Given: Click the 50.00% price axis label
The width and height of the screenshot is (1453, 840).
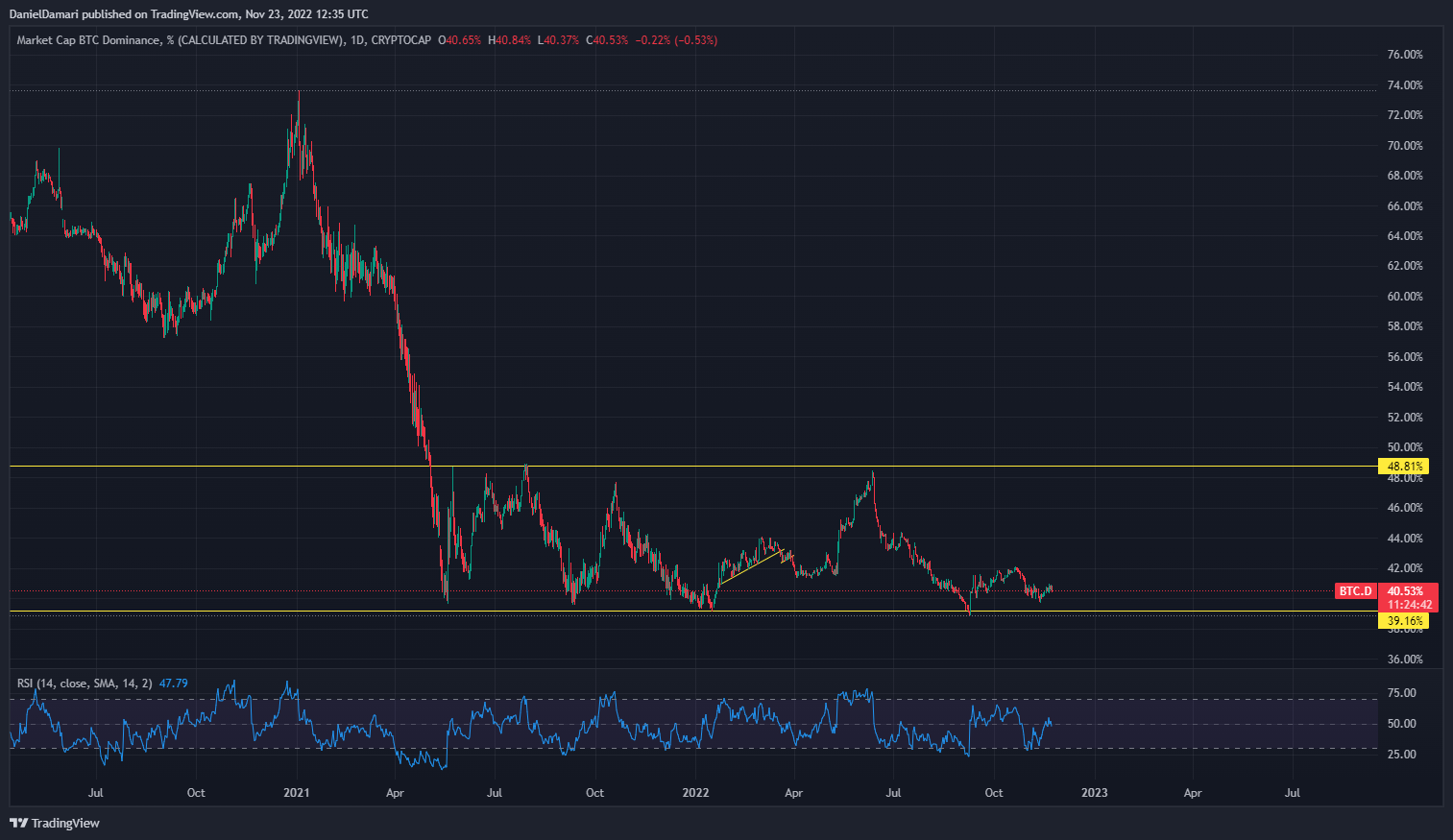Looking at the screenshot, I should [1405, 447].
